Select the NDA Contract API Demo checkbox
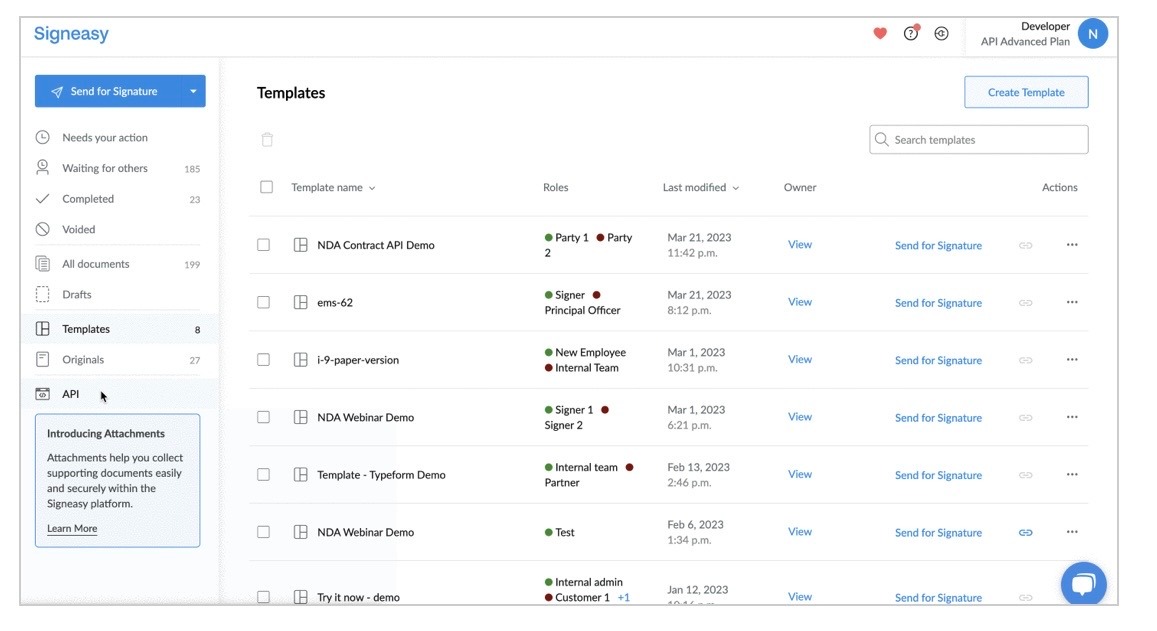 pyautogui.click(x=263, y=245)
